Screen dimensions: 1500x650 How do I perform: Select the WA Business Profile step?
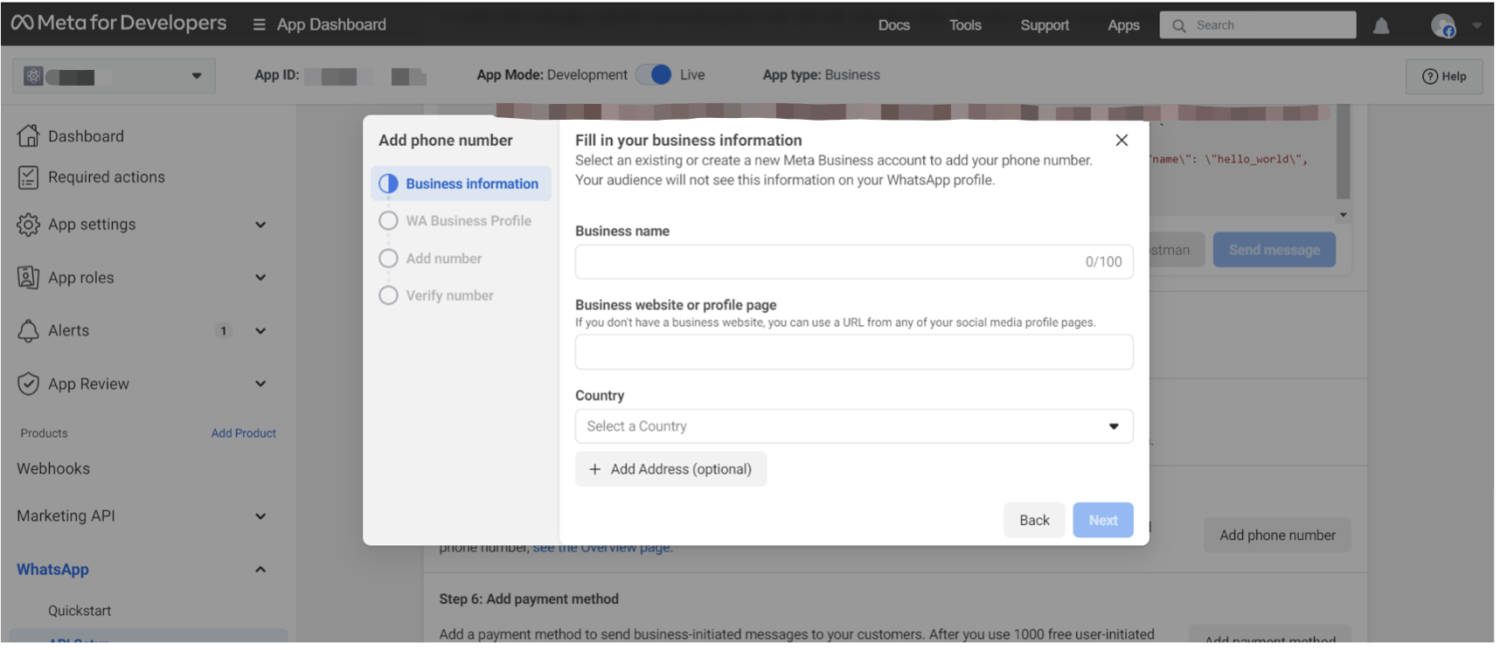[x=467, y=221]
